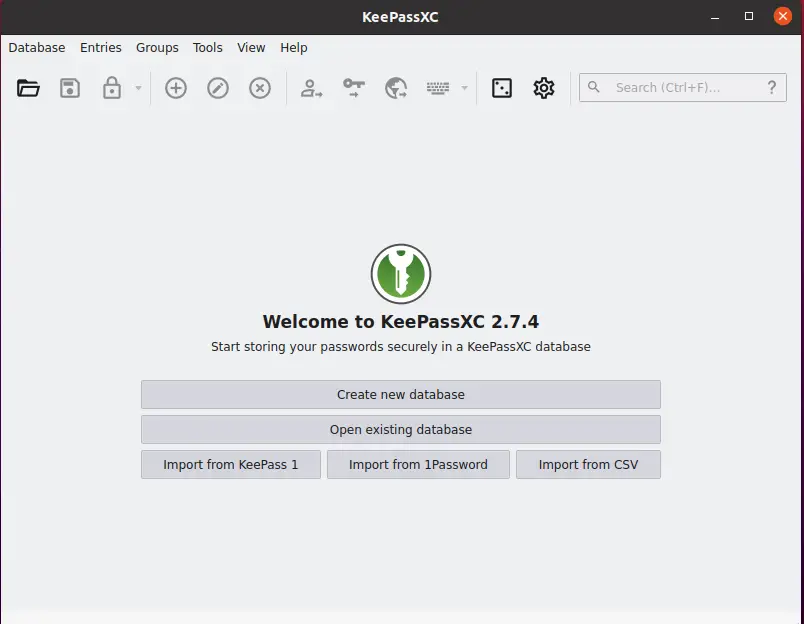Click the search magnifier icon
Image resolution: width=804 pixels, height=624 pixels.
pos(593,87)
